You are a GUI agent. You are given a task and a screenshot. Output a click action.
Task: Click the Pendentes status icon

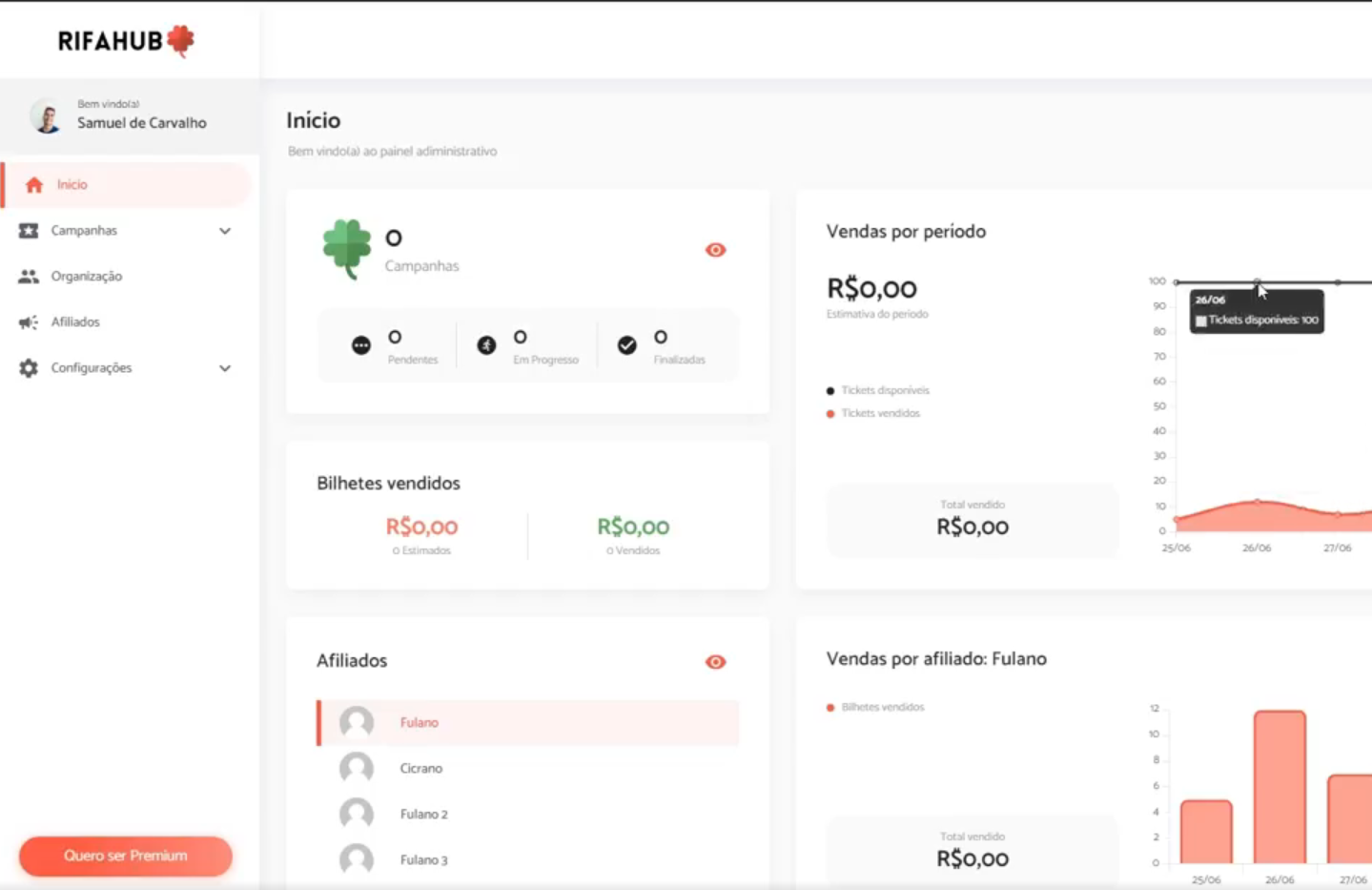[x=361, y=345]
